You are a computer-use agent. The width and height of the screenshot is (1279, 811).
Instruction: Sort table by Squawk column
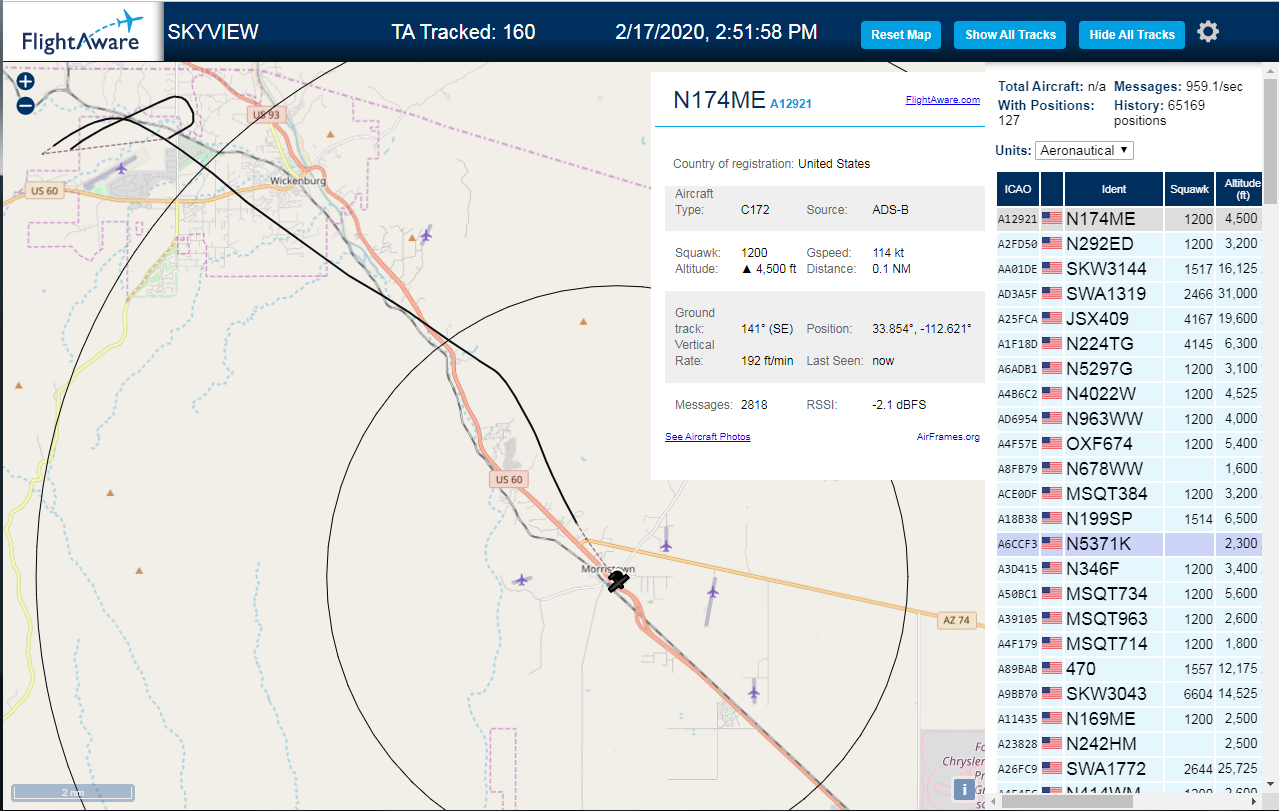tap(1190, 189)
